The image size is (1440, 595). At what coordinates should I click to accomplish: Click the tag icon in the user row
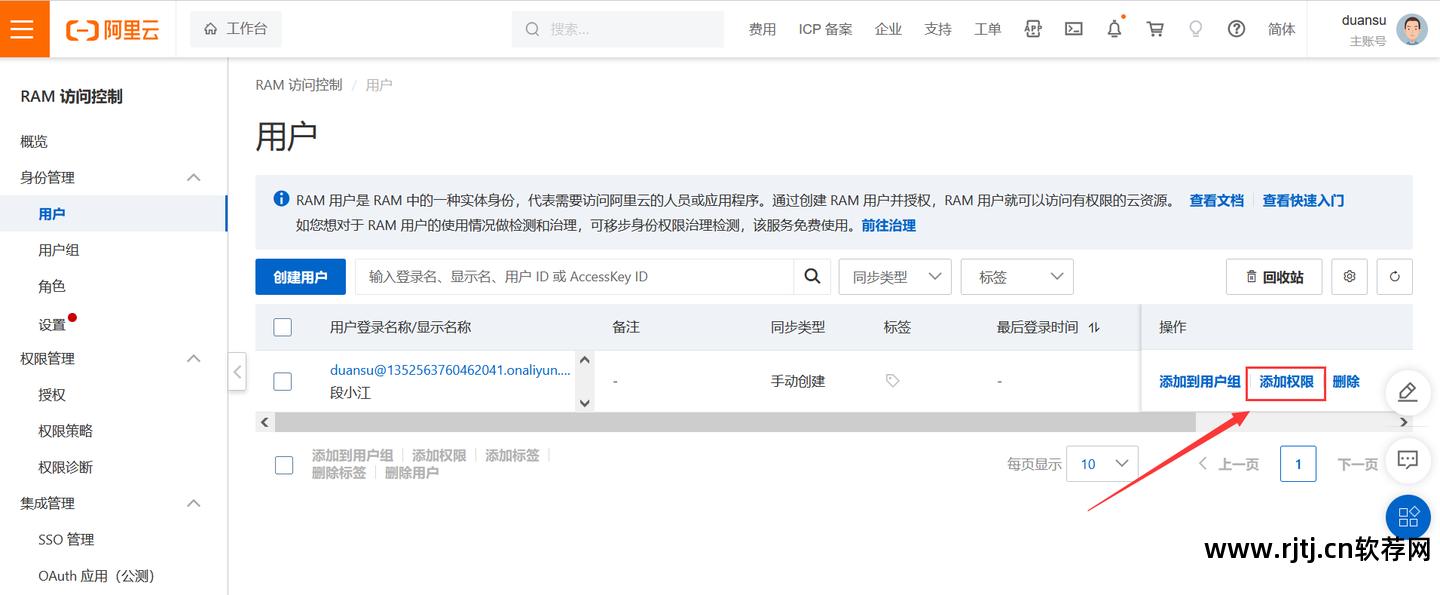tap(893, 381)
